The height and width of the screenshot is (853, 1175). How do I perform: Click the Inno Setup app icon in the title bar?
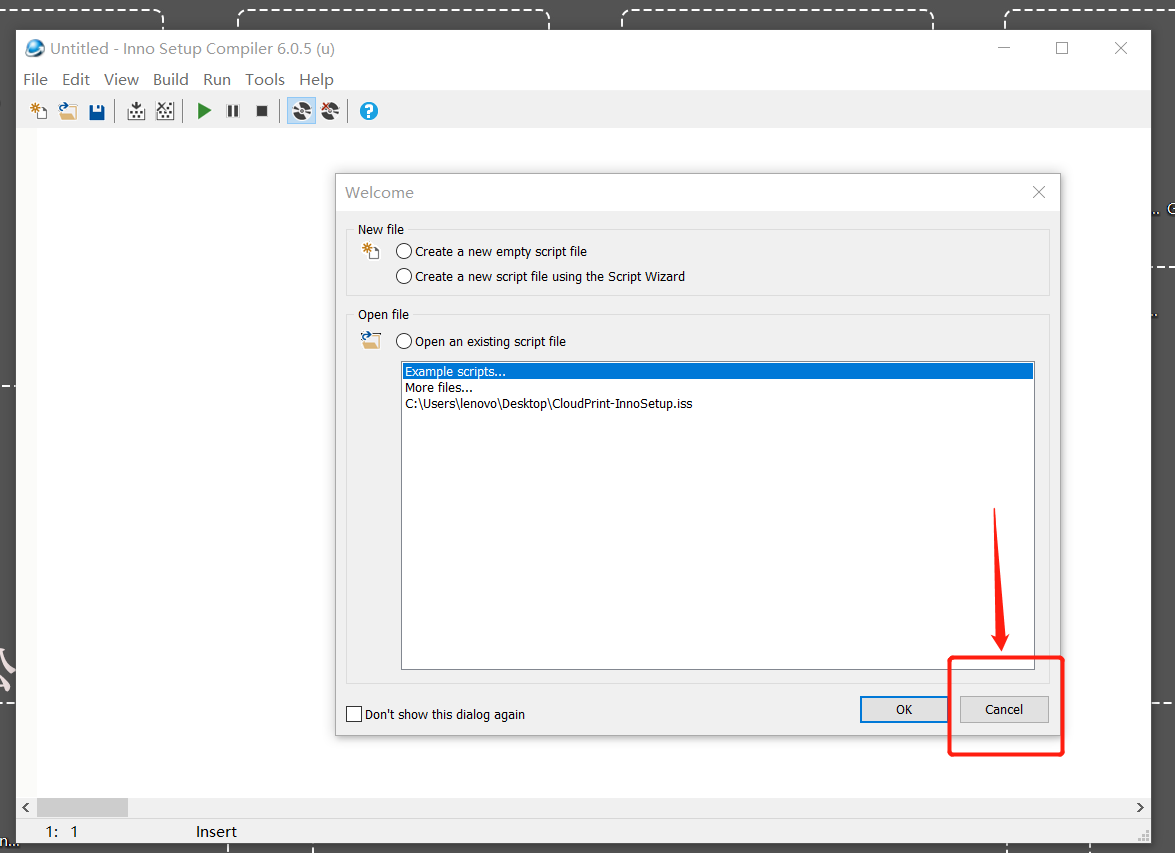pyautogui.click(x=34, y=49)
